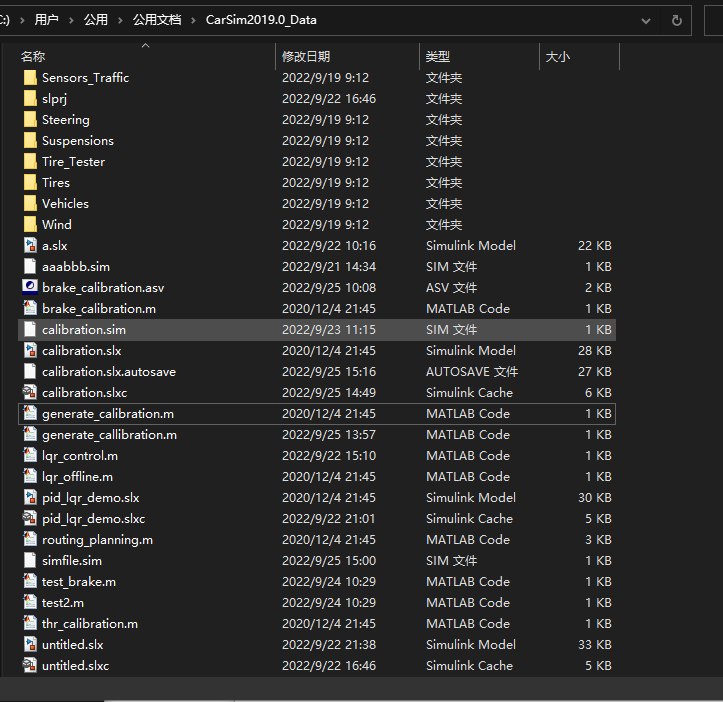Select the file name test2.m
Screen dimensions: 723x702
[63, 602]
